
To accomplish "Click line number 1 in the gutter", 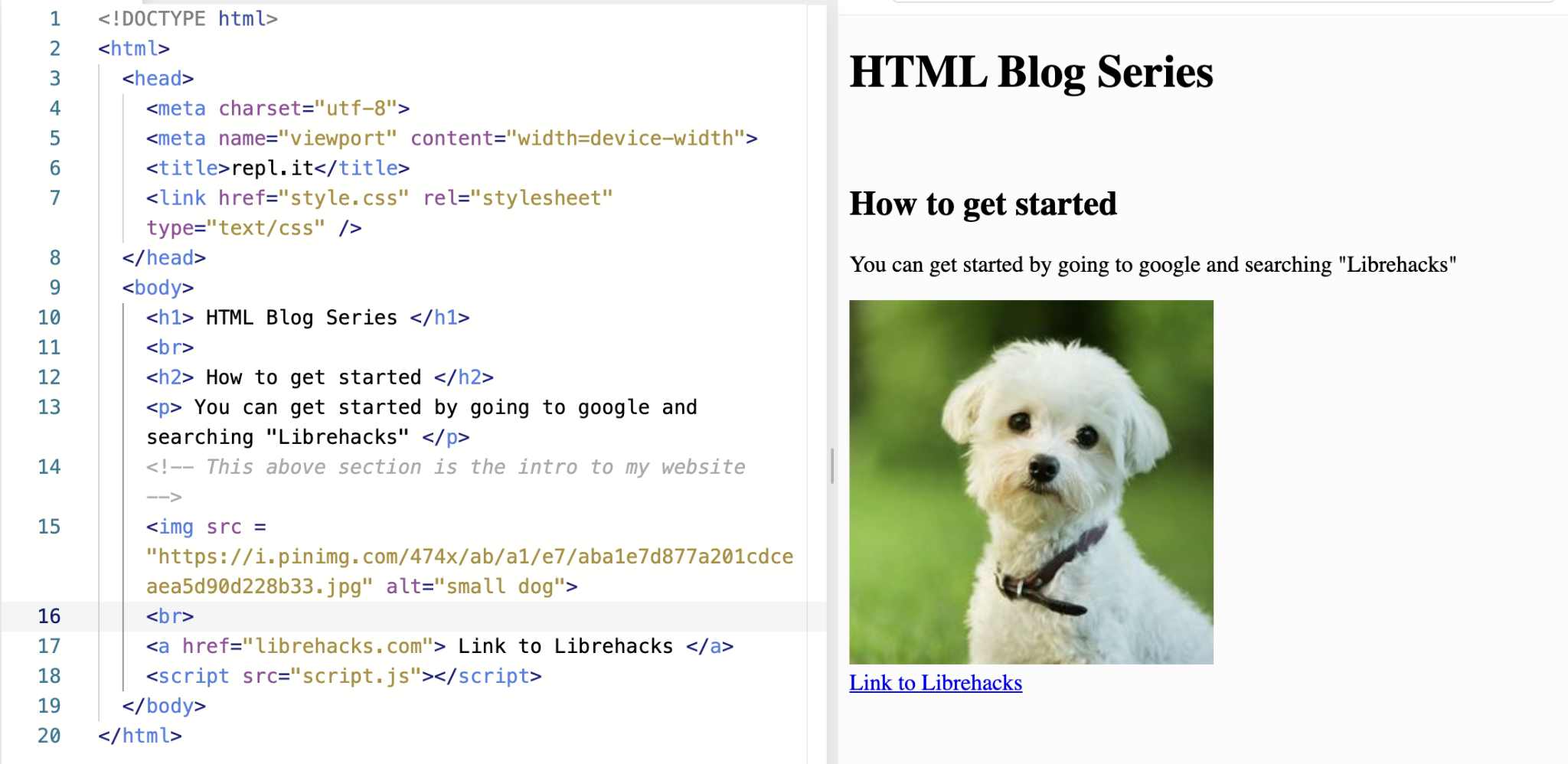I will coord(55,18).
